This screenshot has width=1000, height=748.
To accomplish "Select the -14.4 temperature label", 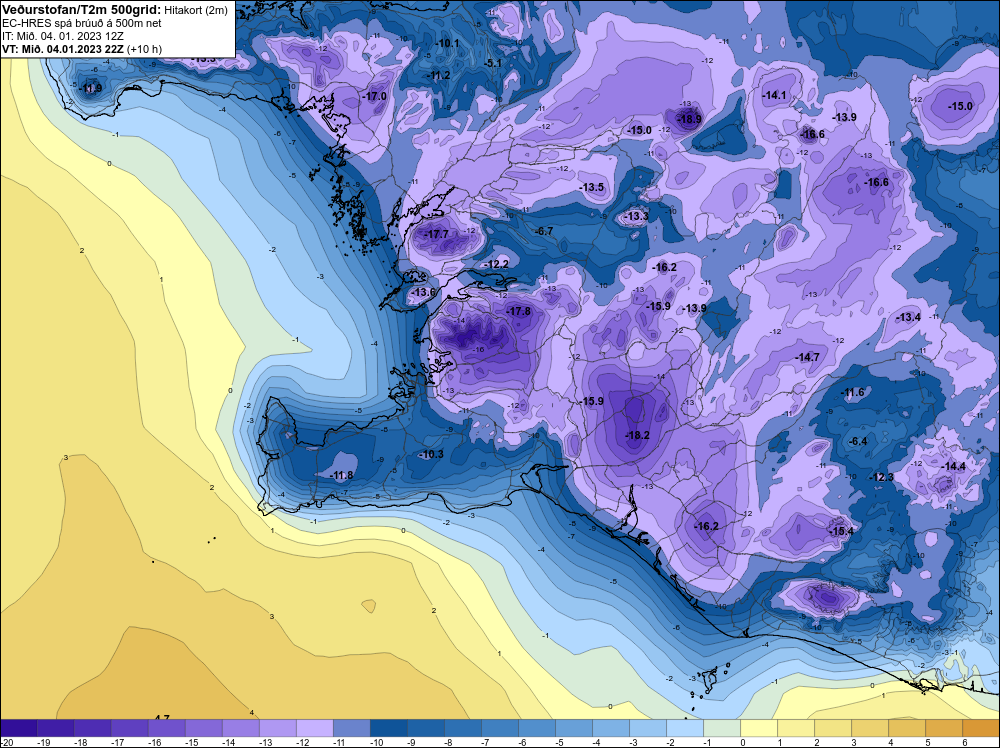I will pos(954,466).
